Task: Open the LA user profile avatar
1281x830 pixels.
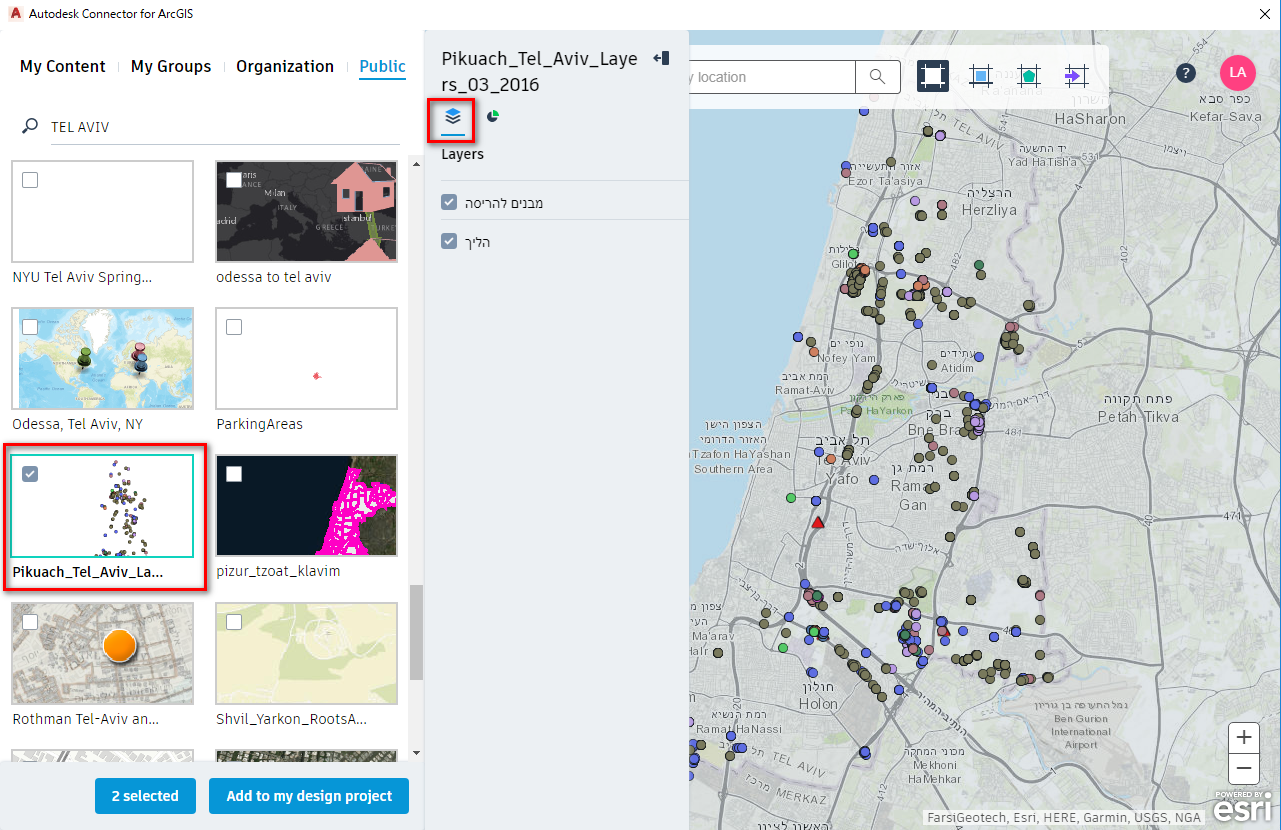Action: (1238, 73)
